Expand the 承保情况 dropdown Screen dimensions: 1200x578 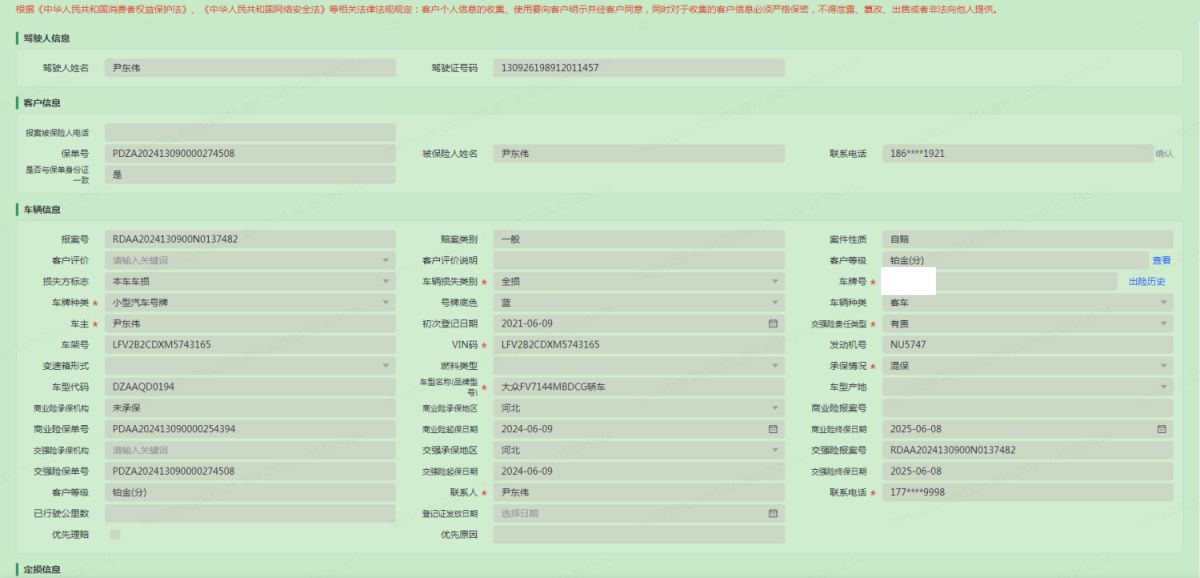click(x=1164, y=366)
